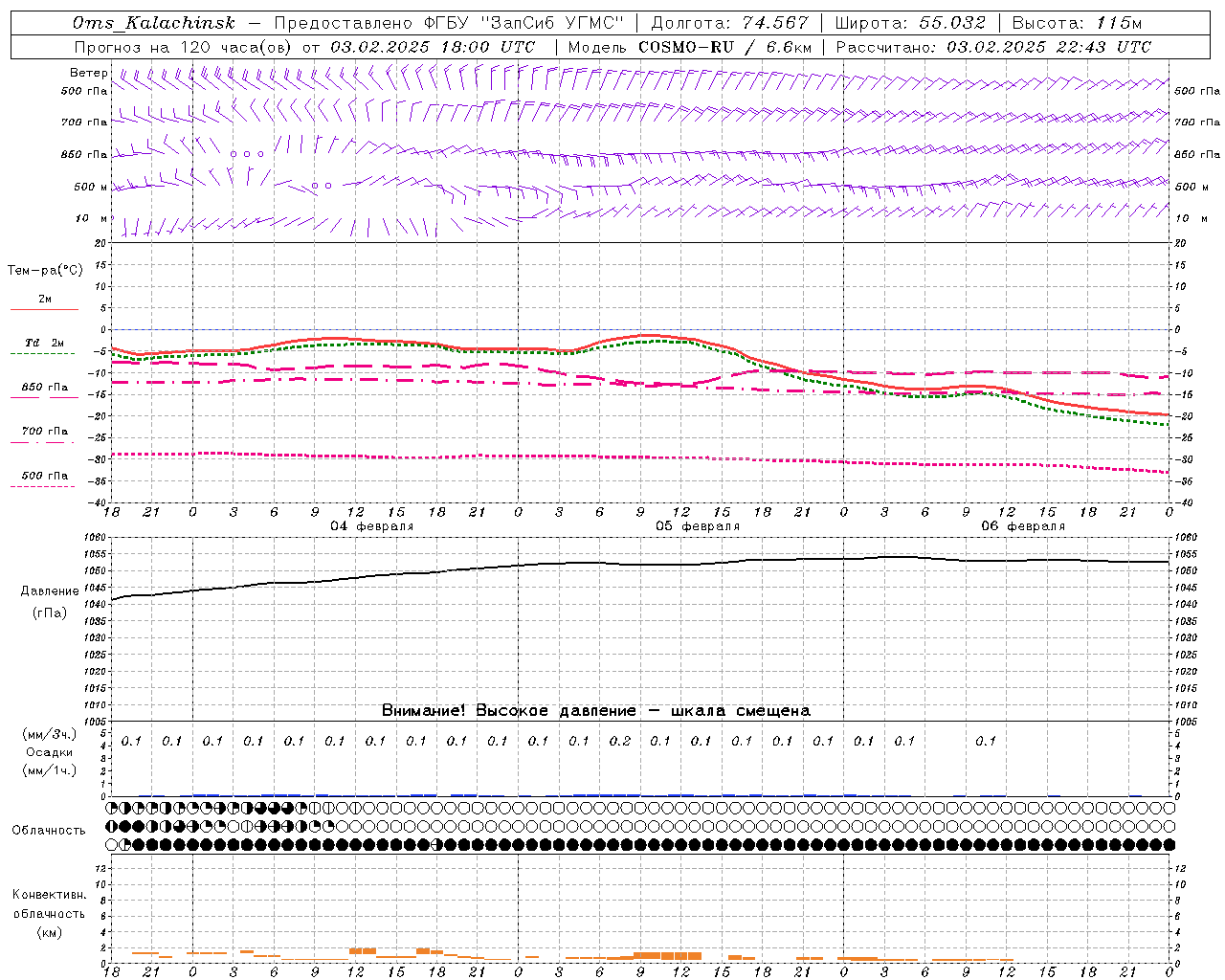The width and height of the screenshot is (1225, 980).
Task: Click the Осадки precipitation label
Action: (50, 752)
